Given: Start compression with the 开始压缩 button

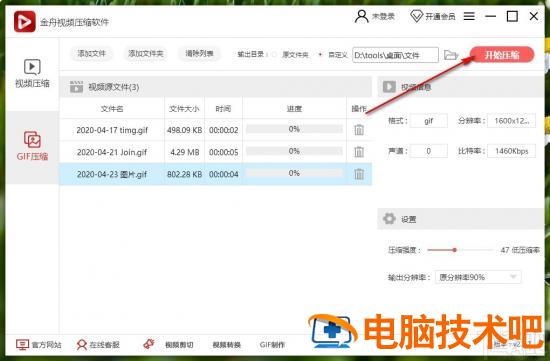Looking at the screenshot, I should coord(502,55).
